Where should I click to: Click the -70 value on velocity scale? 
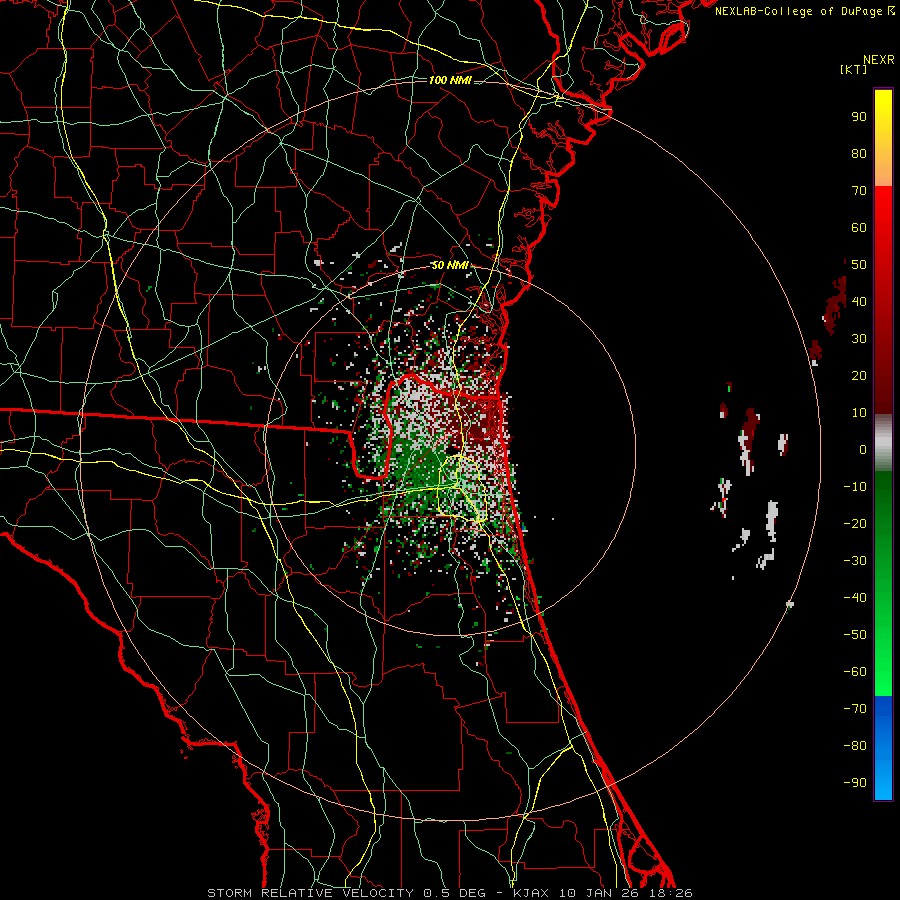point(855,709)
